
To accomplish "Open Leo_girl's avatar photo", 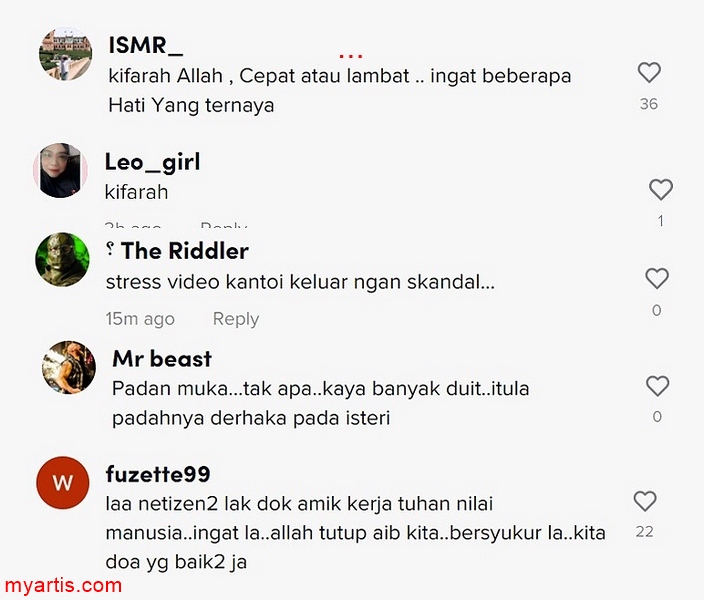I will 60,170.
